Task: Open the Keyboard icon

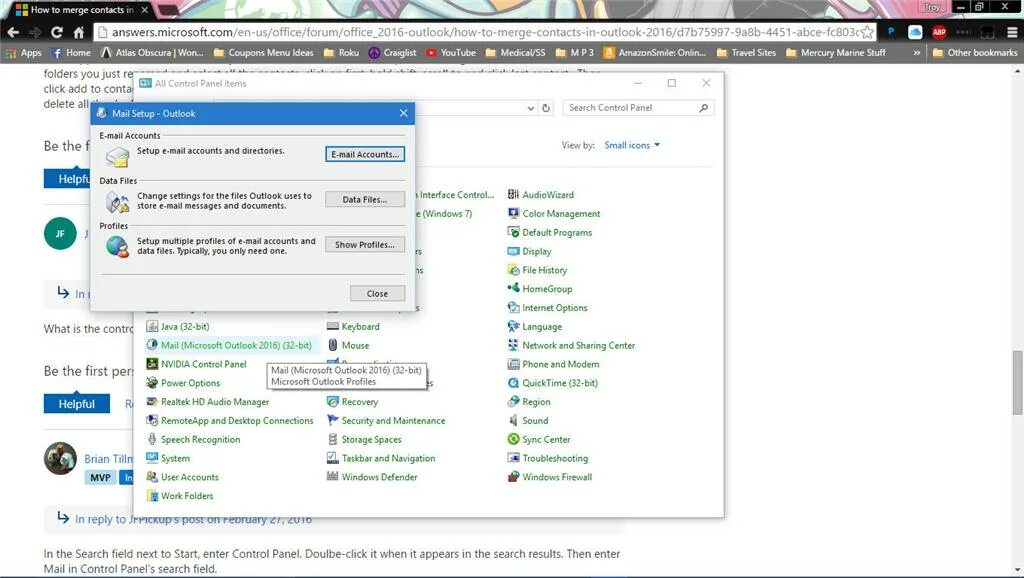Action: tap(353, 327)
